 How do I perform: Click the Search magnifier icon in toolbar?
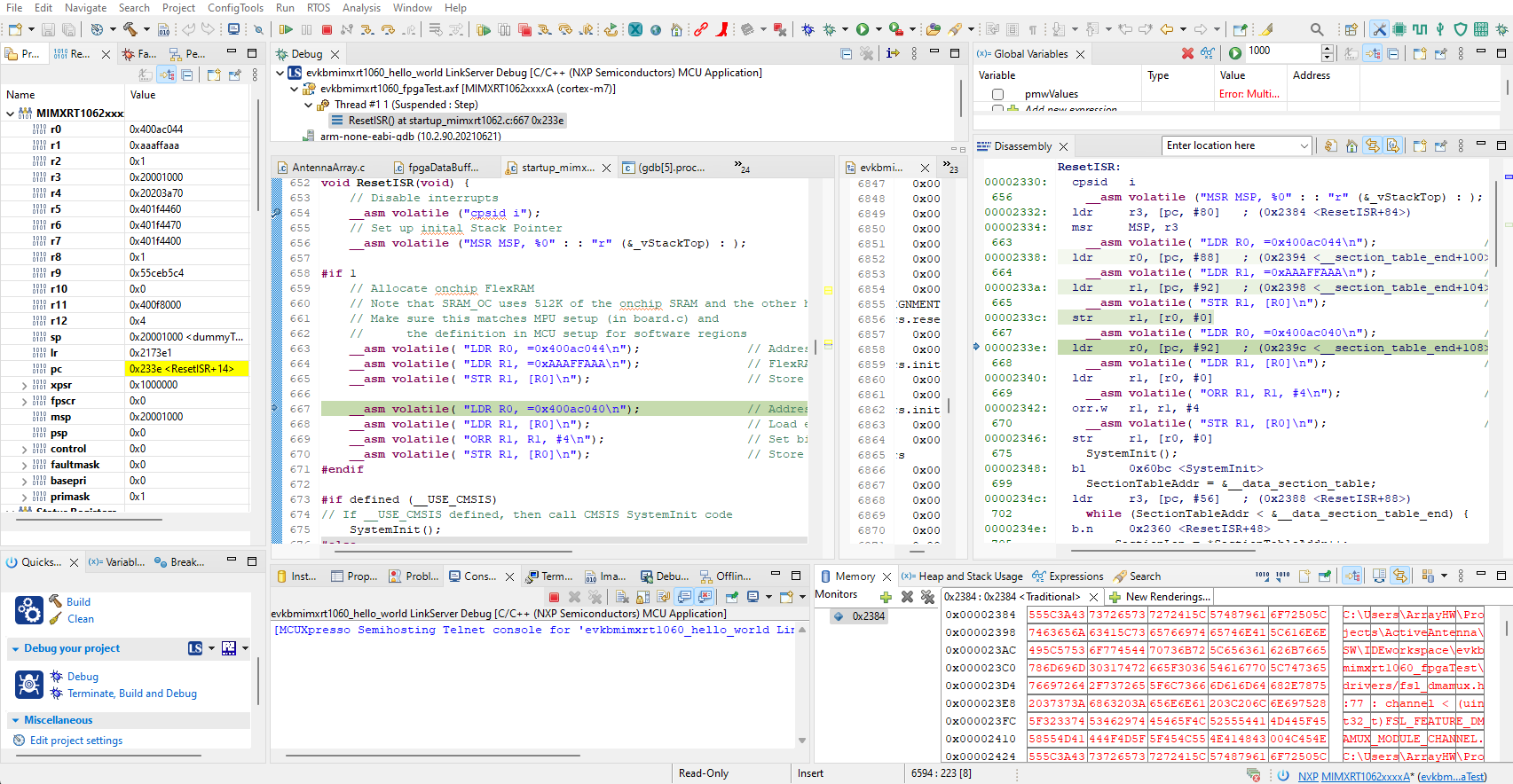pyautogui.click(x=1317, y=29)
